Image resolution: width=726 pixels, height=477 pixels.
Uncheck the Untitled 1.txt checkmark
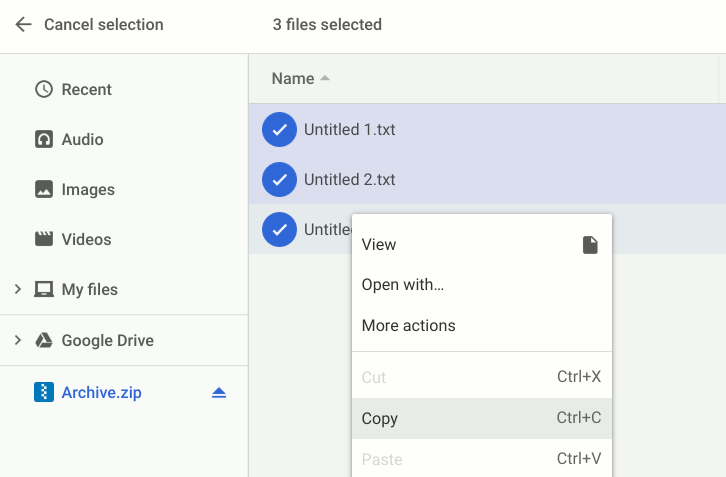click(279, 129)
